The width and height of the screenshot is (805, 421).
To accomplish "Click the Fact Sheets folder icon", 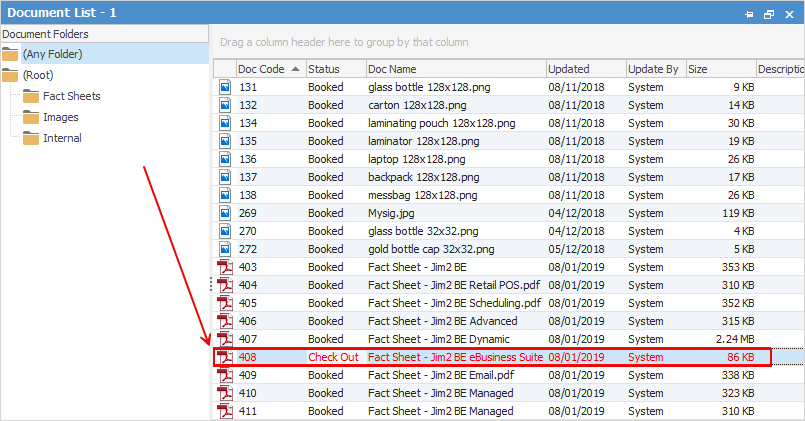I will point(31,96).
